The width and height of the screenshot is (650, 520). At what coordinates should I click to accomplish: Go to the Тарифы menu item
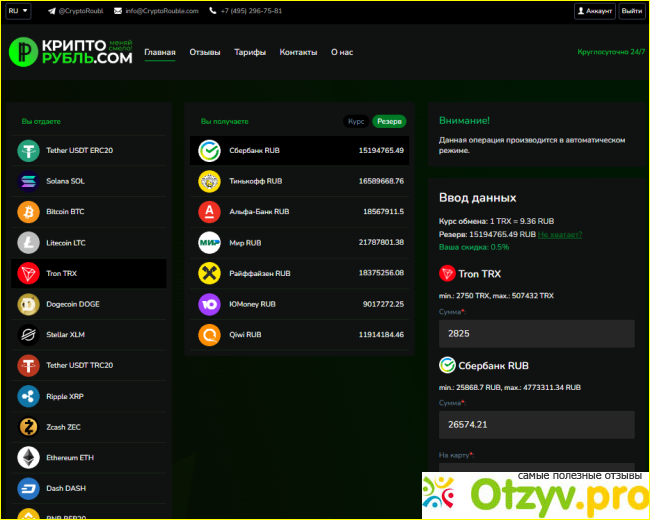250,52
